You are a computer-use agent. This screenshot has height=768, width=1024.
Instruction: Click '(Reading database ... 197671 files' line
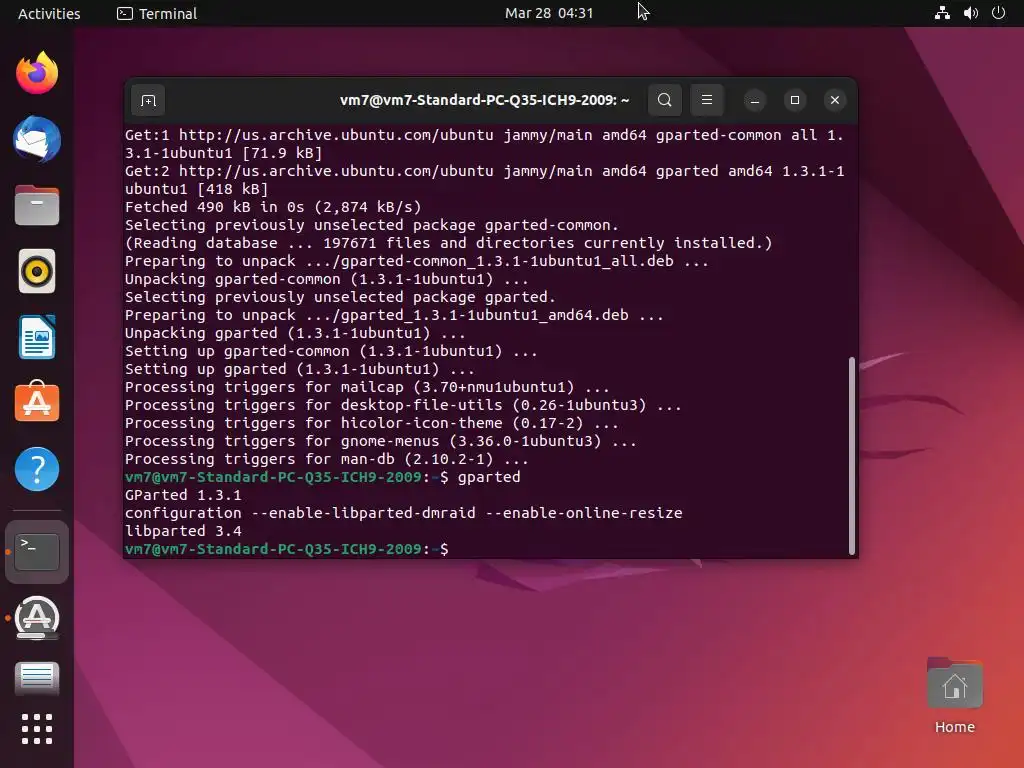(449, 243)
